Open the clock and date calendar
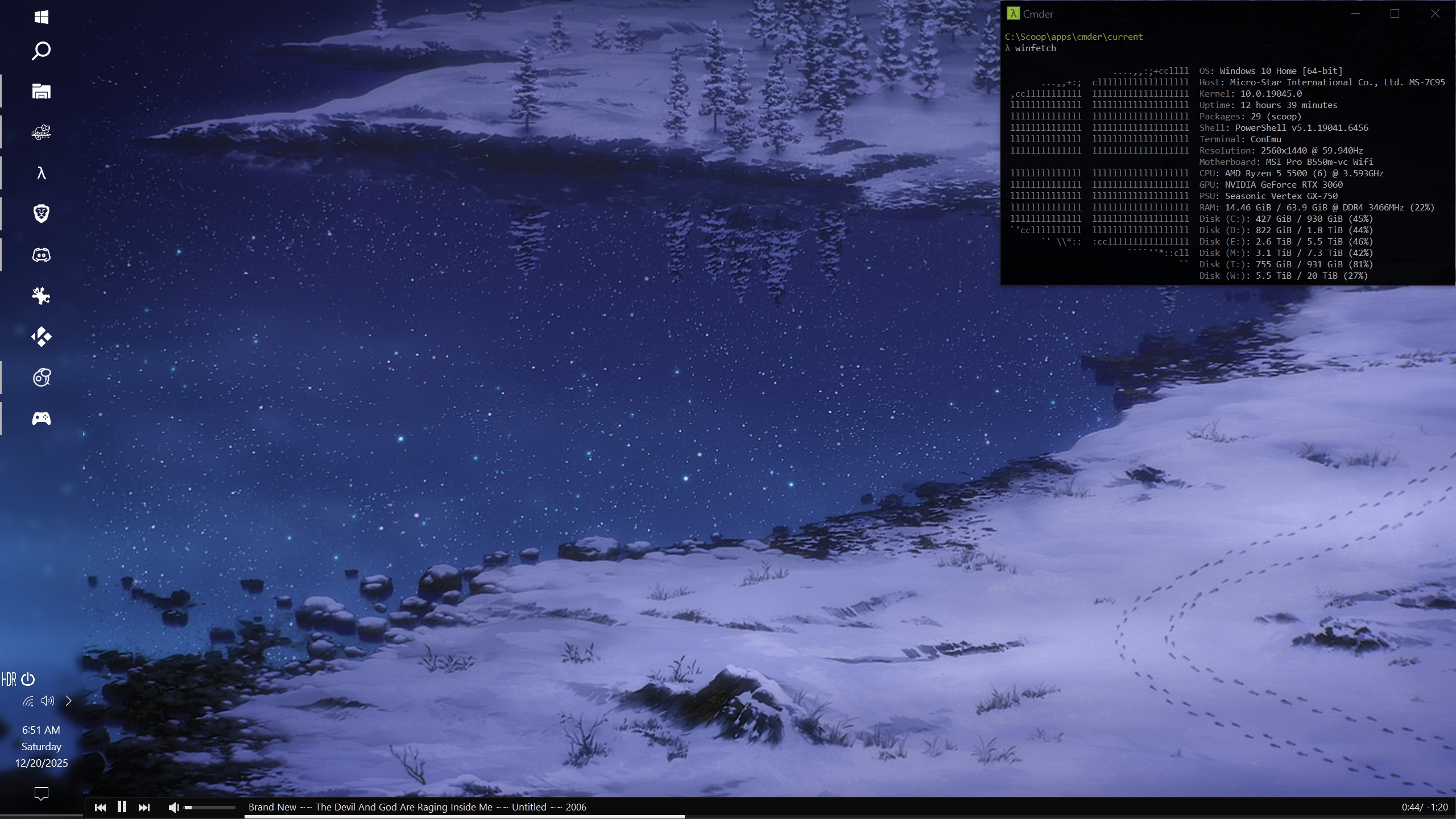 pos(41,746)
